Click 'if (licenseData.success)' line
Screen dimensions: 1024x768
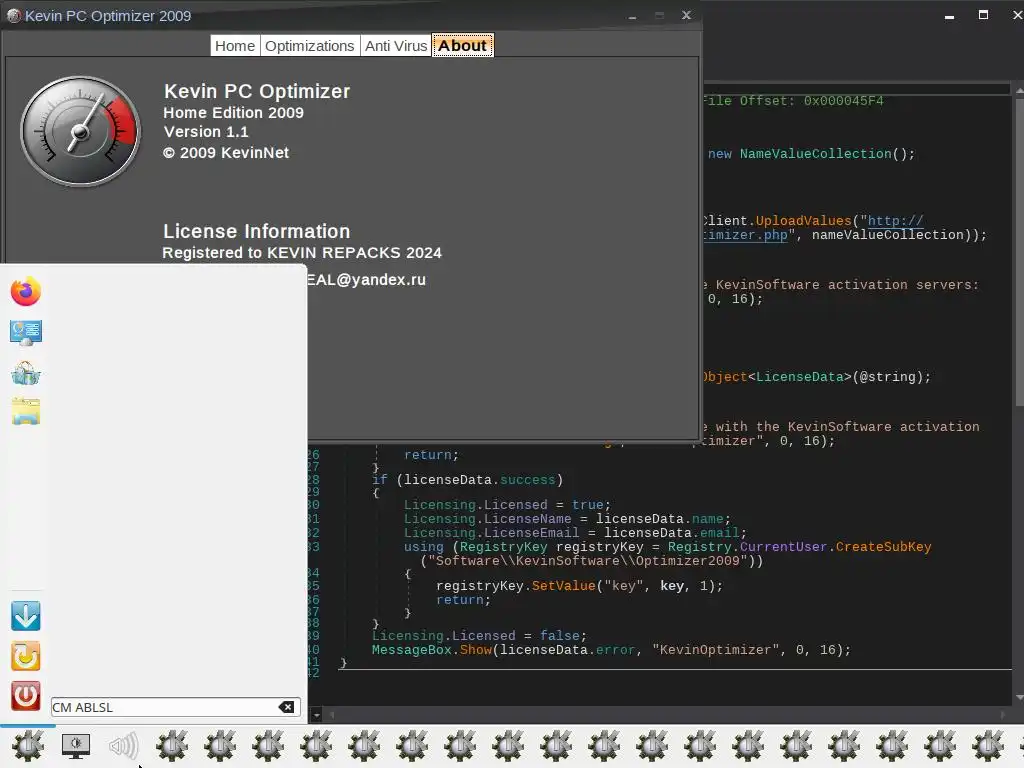(x=468, y=480)
